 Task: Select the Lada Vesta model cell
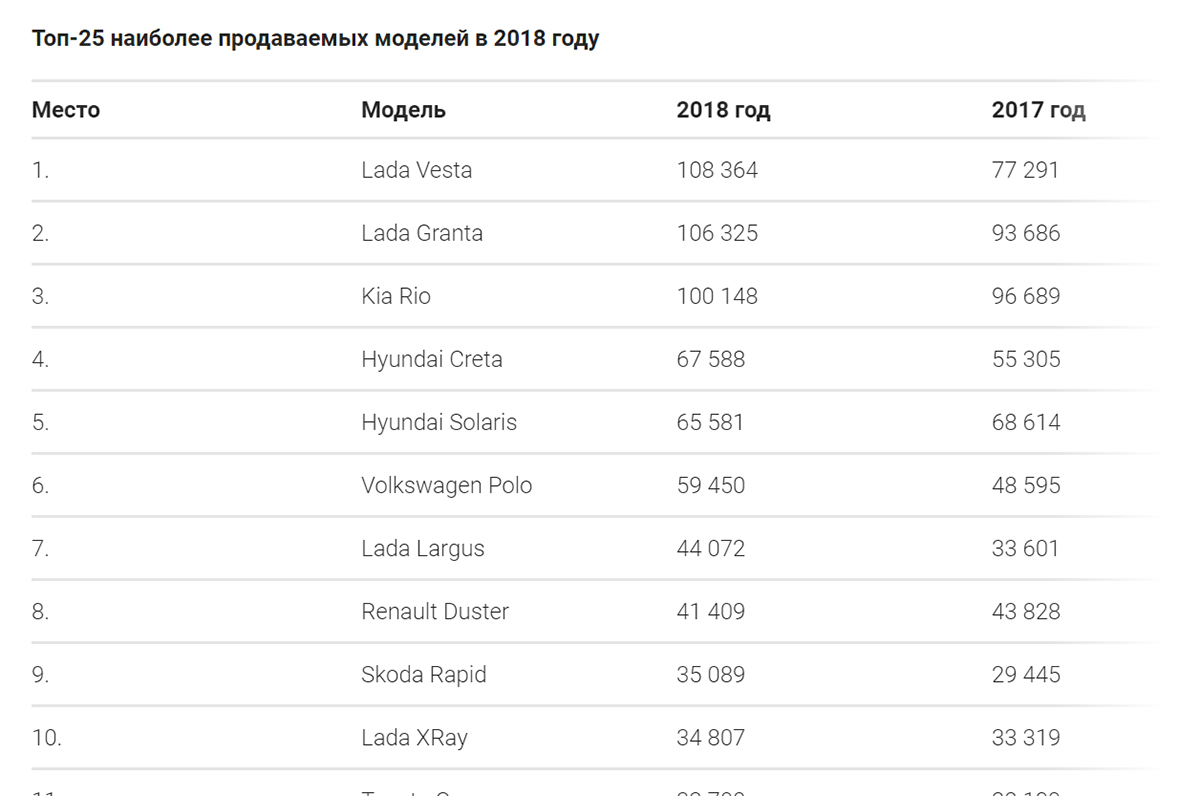pos(416,170)
